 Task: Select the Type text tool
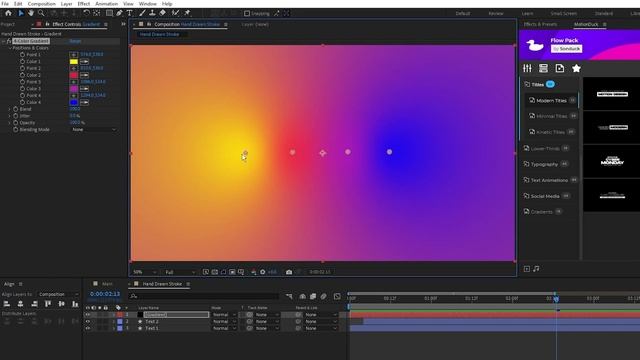tap(129, 13)
